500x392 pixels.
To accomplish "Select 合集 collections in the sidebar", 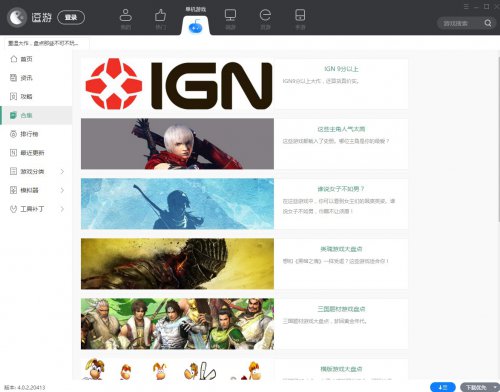I will click(36, 115).
